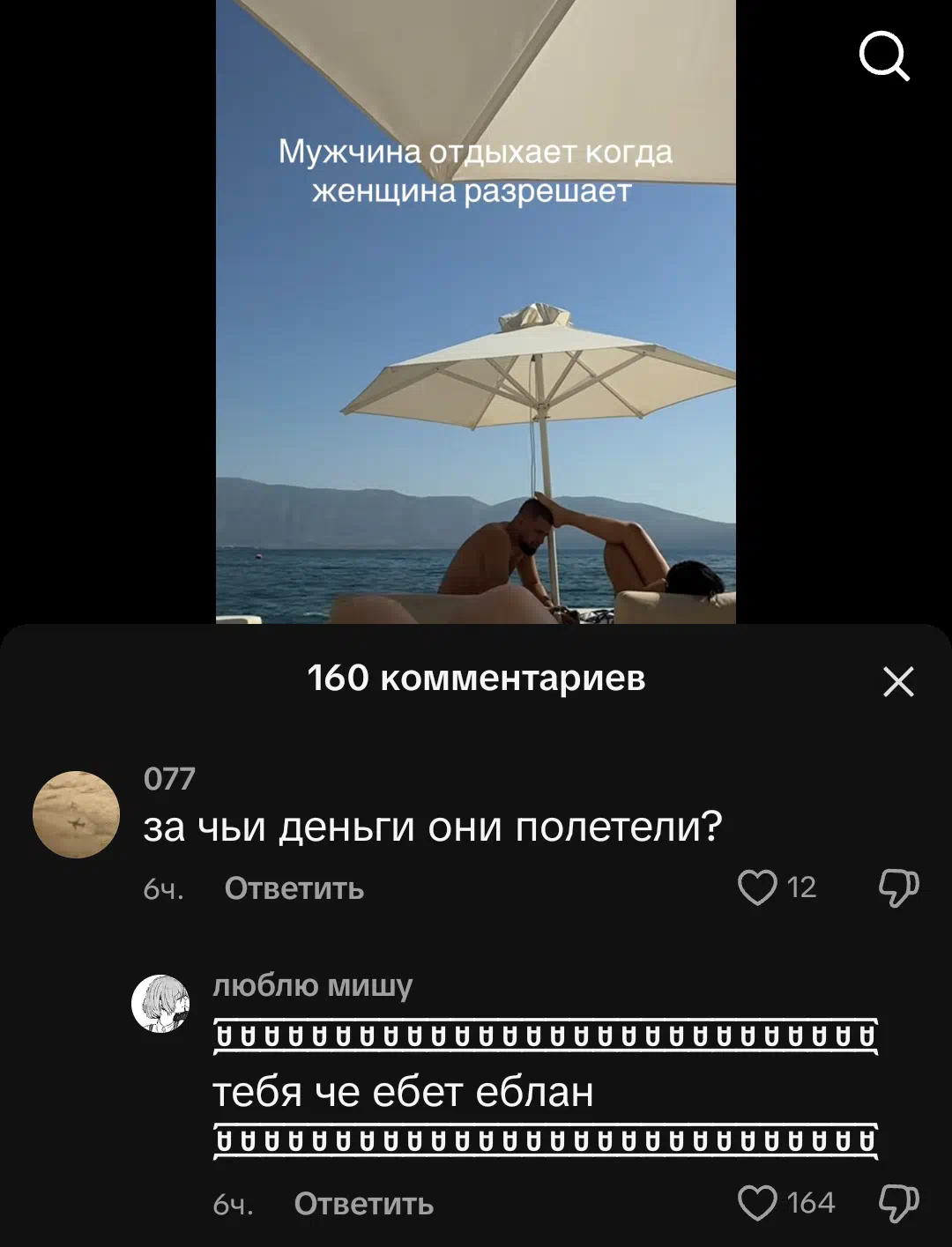Viewport: 952px width, 1247px height.
Task: Select the reply text 'тебя че ебет еблан'
Action: coord(404,1093)
